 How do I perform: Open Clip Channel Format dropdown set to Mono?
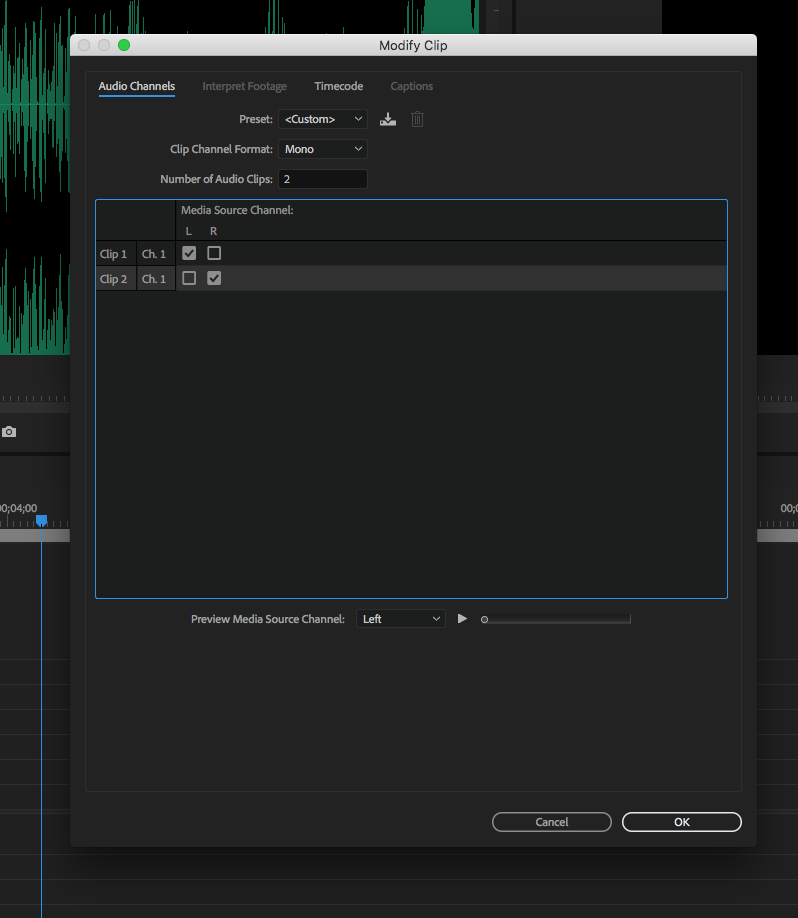tap(323, 149)
